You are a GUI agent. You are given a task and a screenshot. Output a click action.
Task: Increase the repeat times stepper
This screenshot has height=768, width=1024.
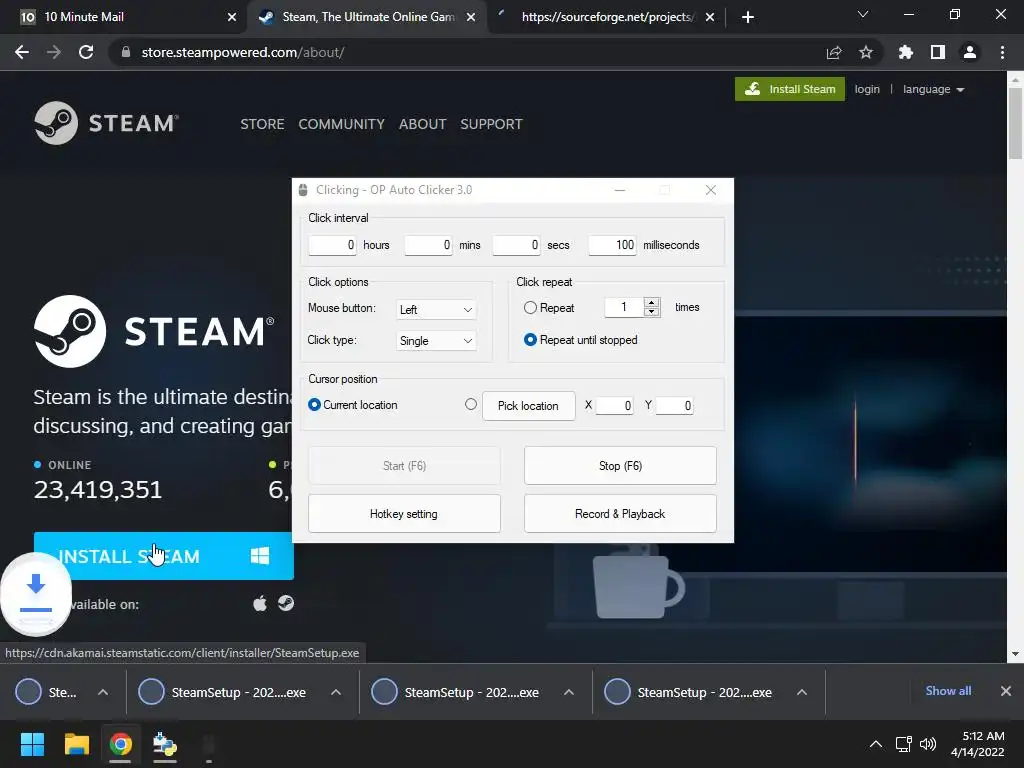click(x=652, y=302)
